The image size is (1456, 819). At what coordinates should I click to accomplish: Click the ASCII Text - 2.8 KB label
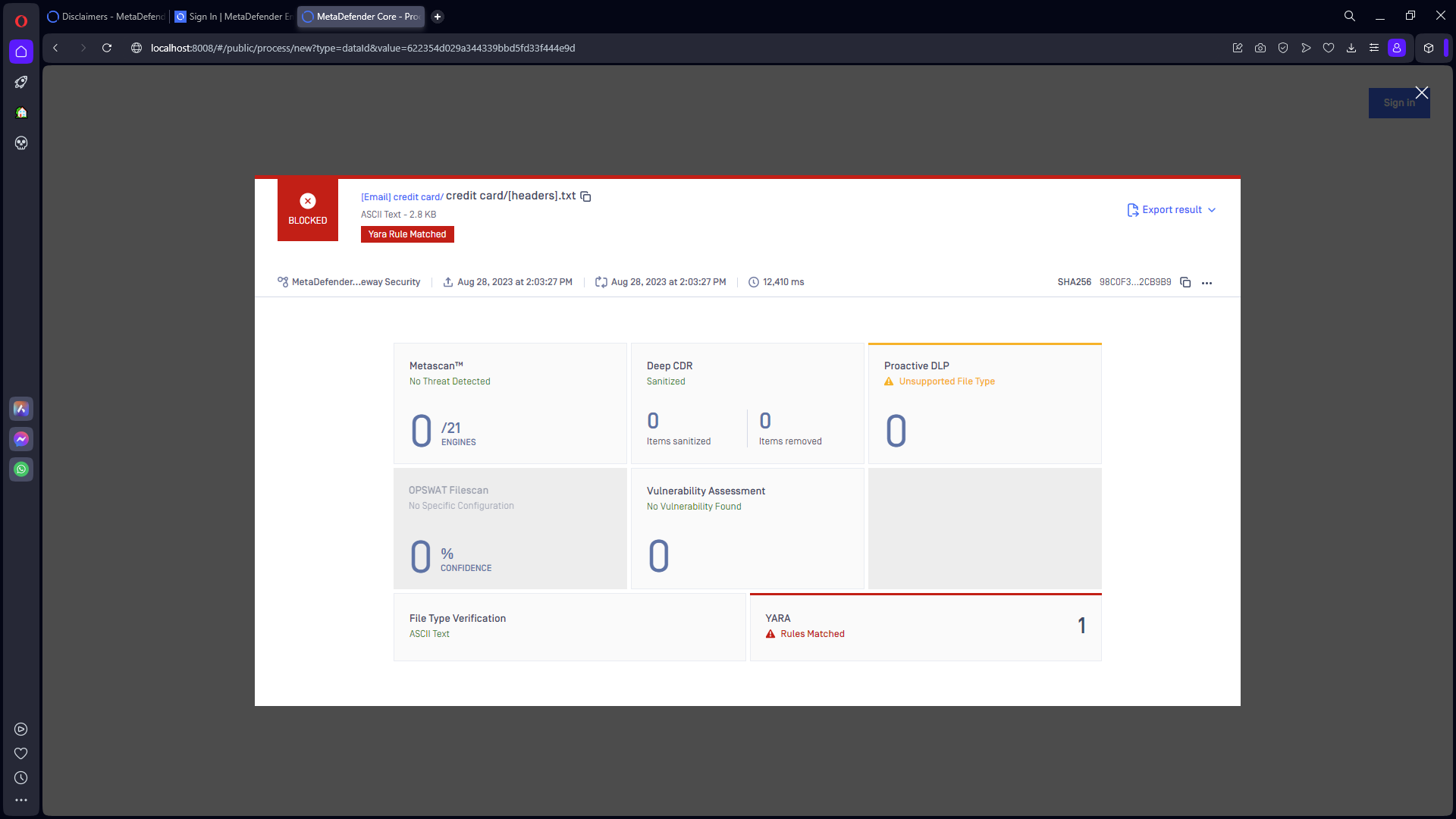tap(398, 215)
